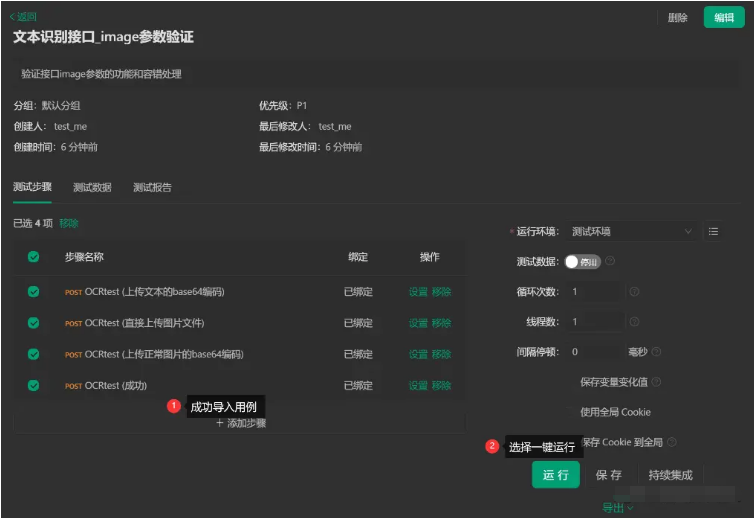The width and height of the screenshot is (754, 518).
Task: Uncheck the 上传文本的base64编码 step checkbox
Action: 33,291
